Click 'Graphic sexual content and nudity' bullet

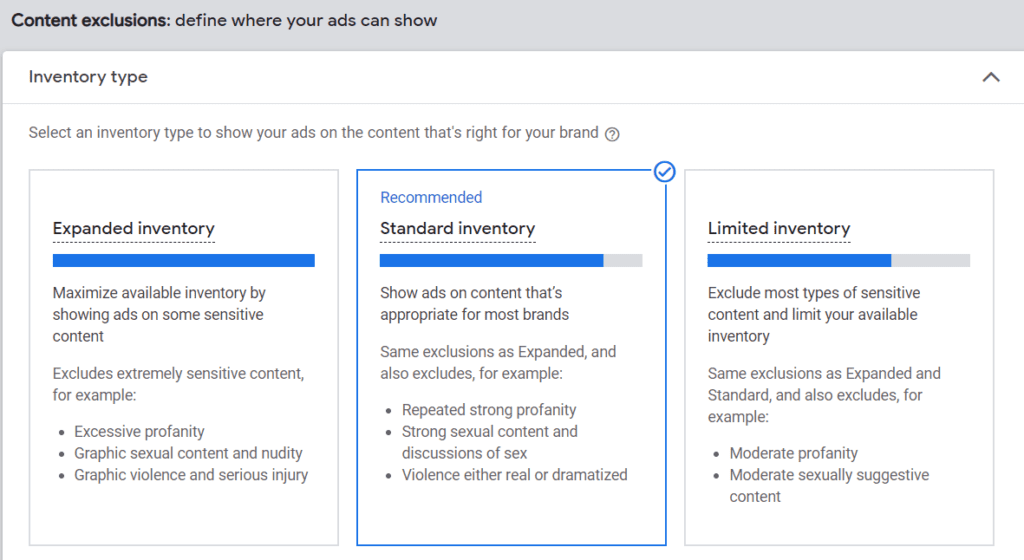pyautogui.click(x=188, y=453)
